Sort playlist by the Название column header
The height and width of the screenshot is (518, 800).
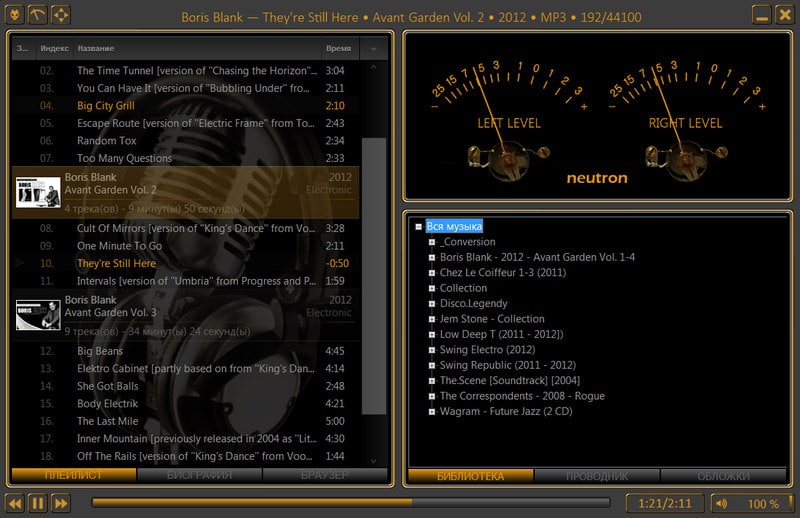point(197,48)
